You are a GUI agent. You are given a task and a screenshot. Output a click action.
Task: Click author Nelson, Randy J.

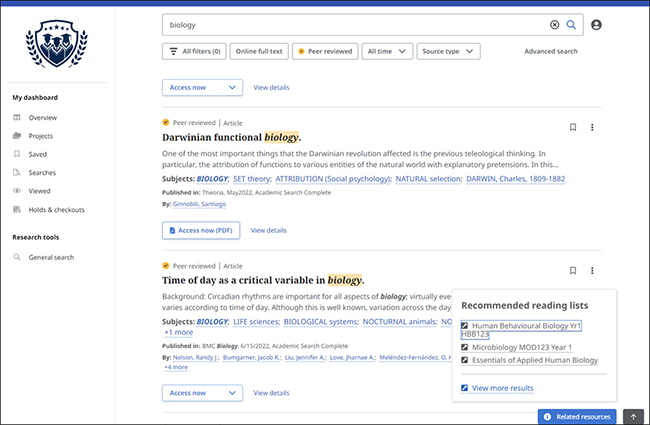point(195,357)
